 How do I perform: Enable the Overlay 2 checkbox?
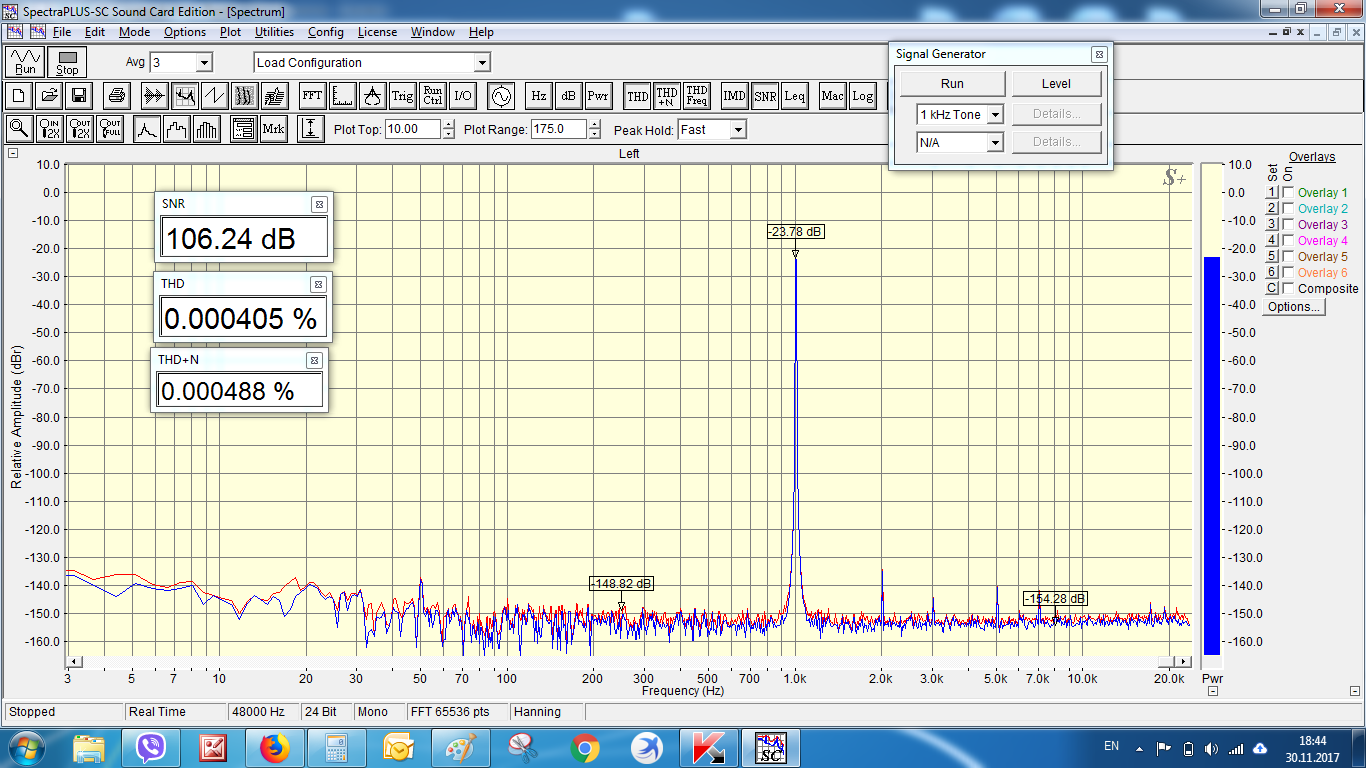pos(1288,209)
